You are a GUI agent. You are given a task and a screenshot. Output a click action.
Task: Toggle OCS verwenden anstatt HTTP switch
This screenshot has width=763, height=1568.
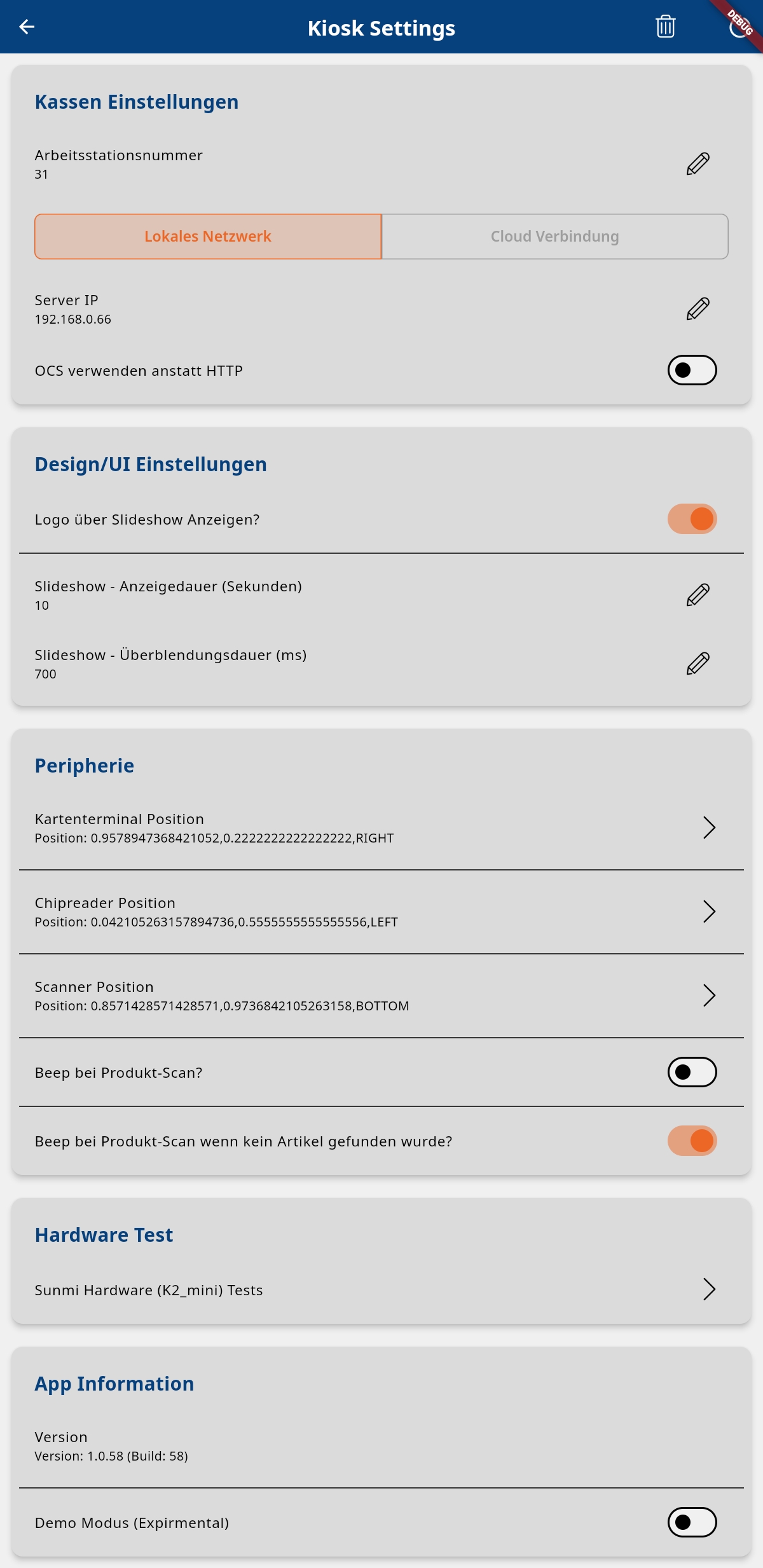[692, 370]
